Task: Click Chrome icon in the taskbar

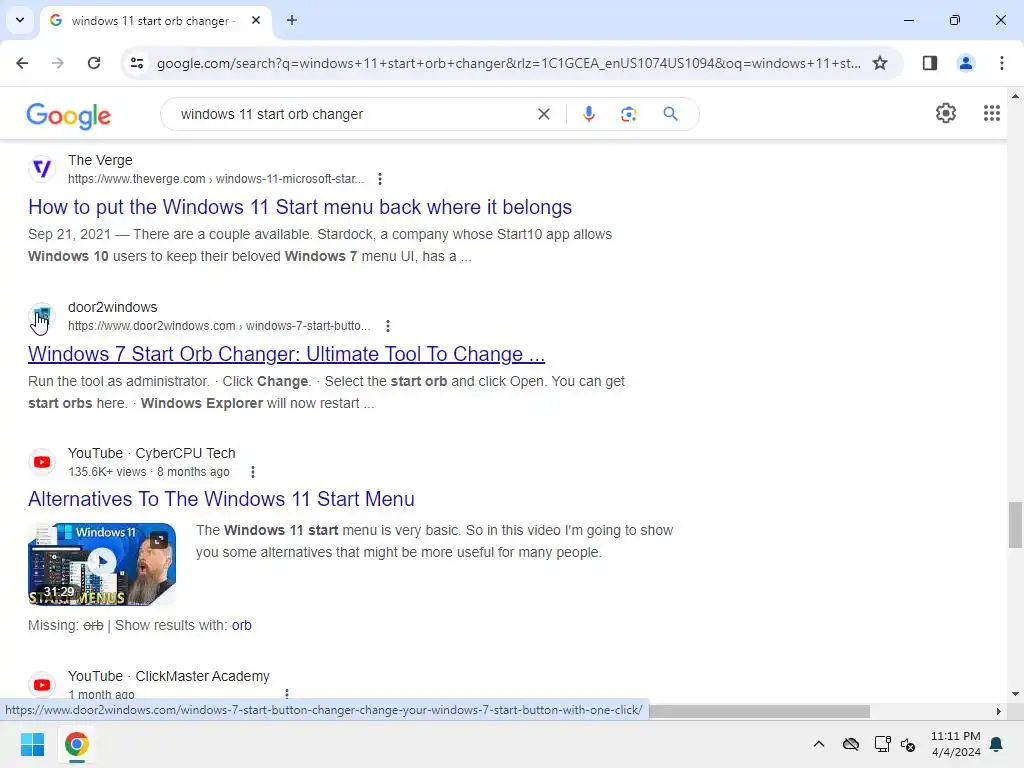Action: (x=76, y=744)
